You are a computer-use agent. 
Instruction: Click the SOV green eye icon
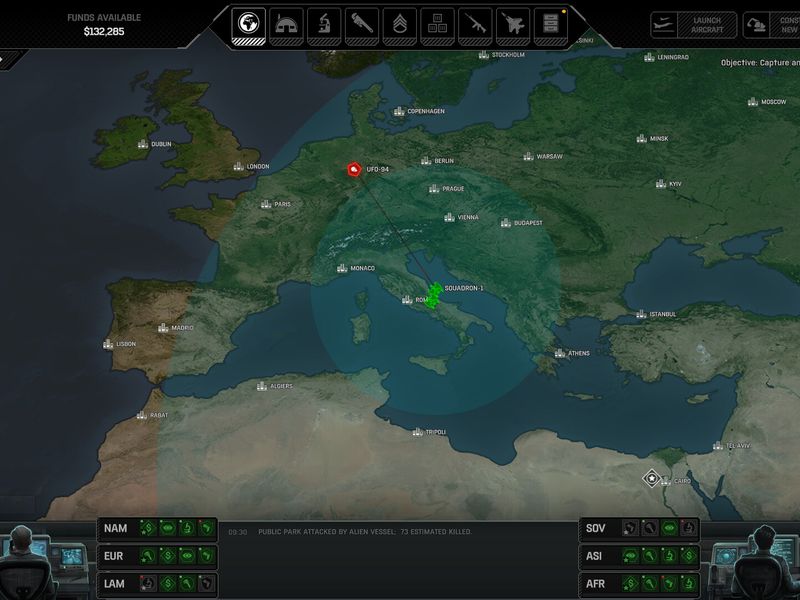click(x=669, y=528)
